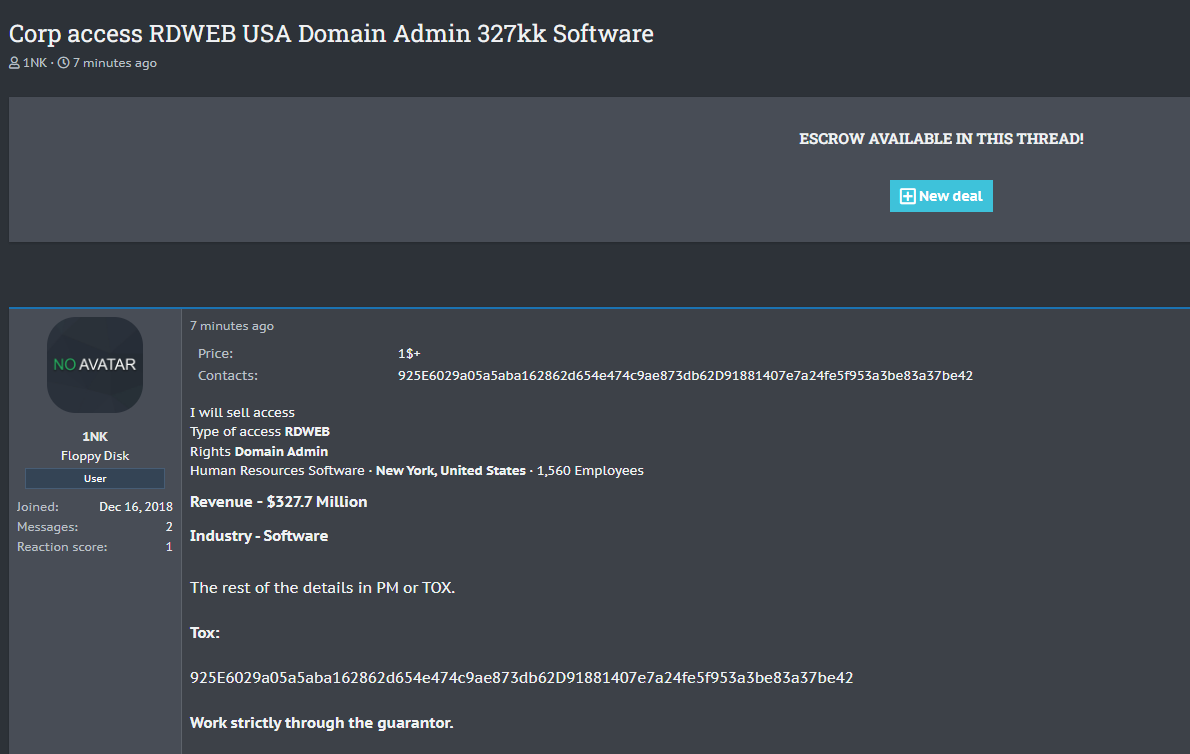Click the NO AVATAR profile image
Viewport: 1190px width, 754px height.
pyautogui.click(x=95, y=365)
